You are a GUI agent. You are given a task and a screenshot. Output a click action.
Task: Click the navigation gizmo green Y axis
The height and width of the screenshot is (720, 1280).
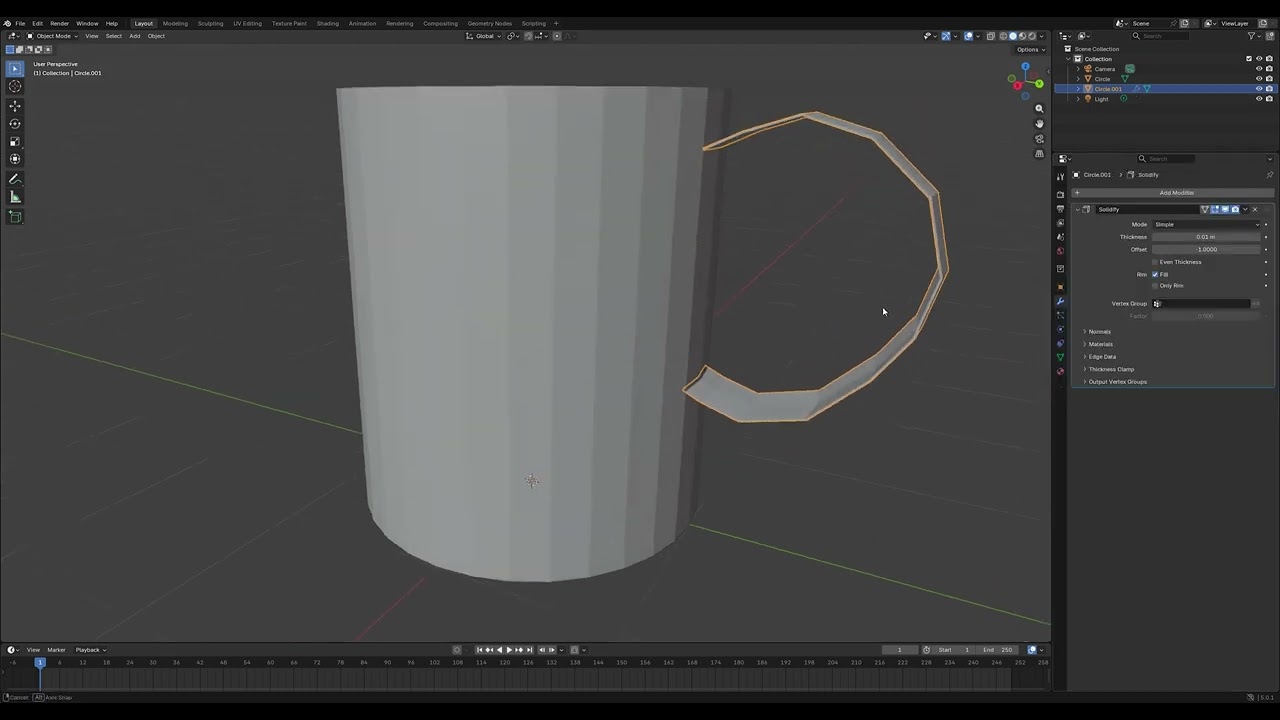(1039, 84)
